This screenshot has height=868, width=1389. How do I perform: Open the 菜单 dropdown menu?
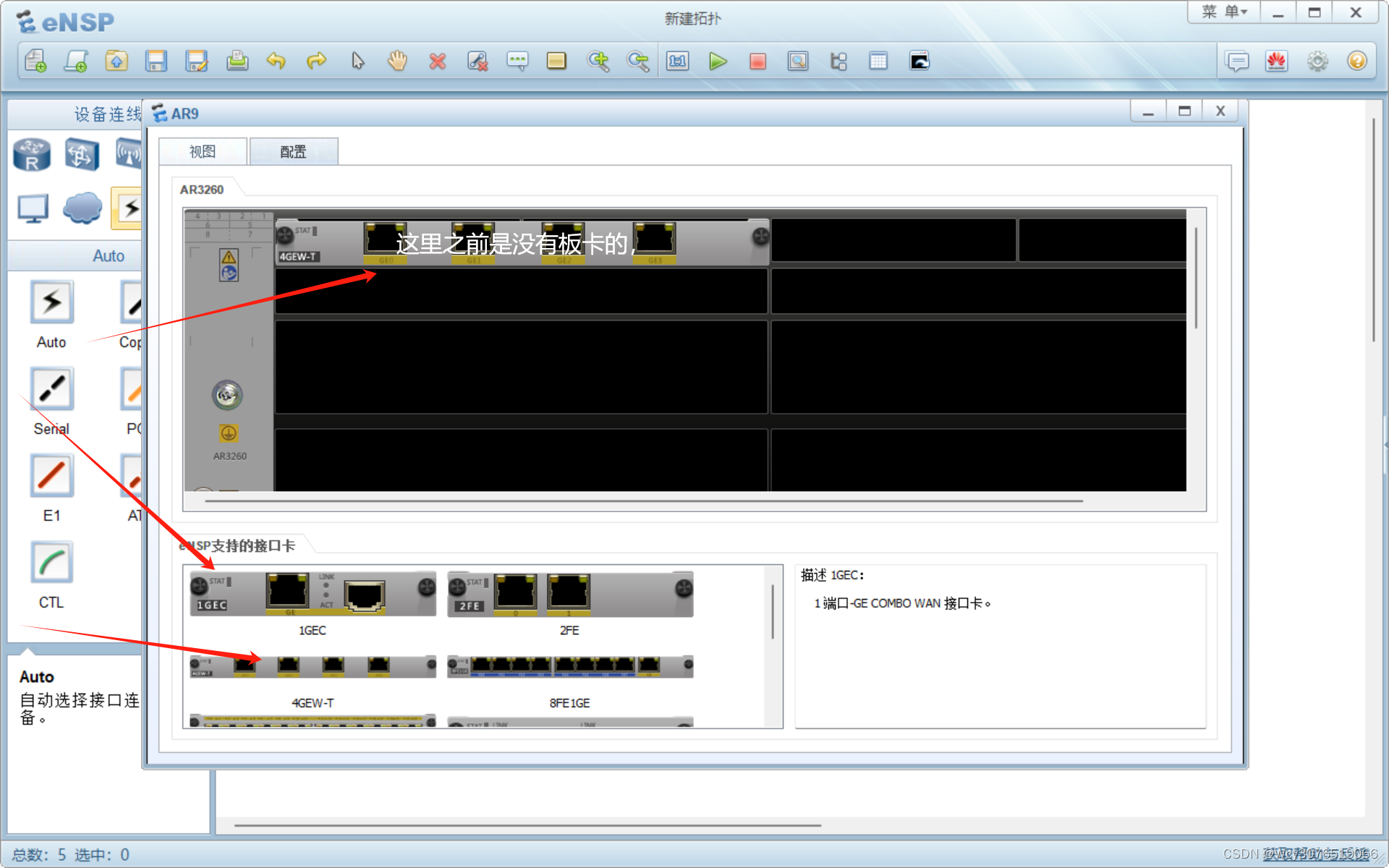point(1224,12)
